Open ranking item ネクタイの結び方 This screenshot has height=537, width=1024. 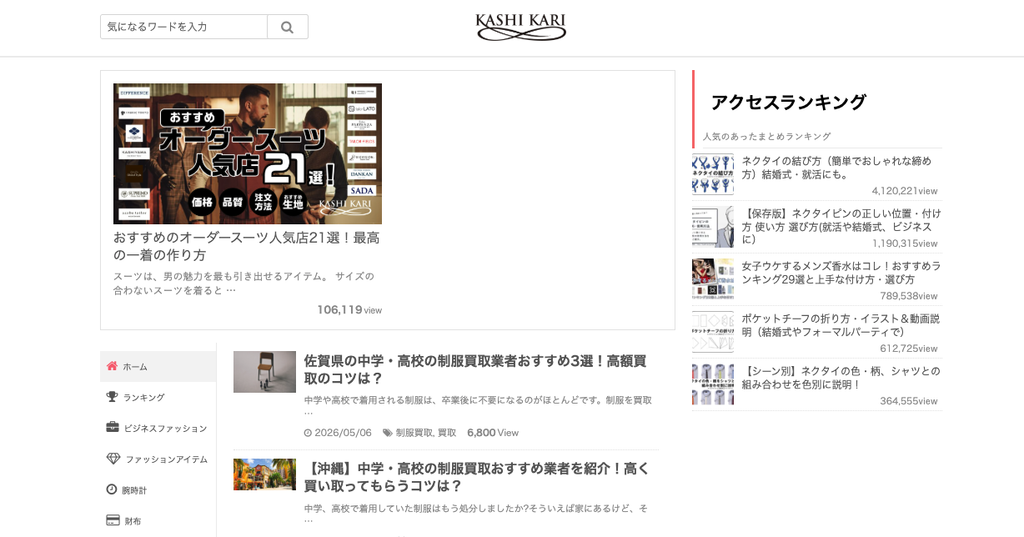coord(837,167)
